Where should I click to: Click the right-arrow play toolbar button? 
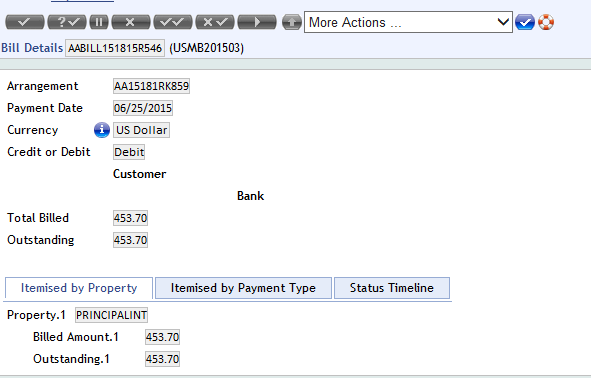(257, 22)
